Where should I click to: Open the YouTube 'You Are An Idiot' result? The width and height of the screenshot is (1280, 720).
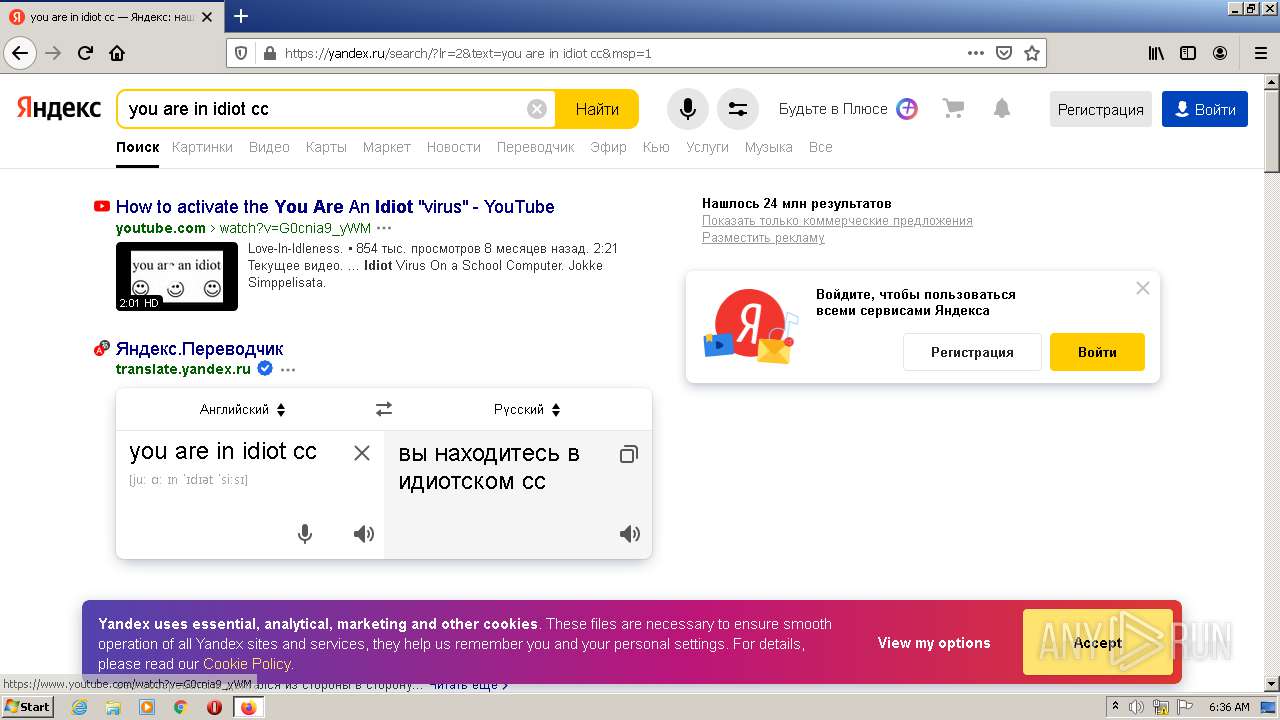(x=335, y=207)
